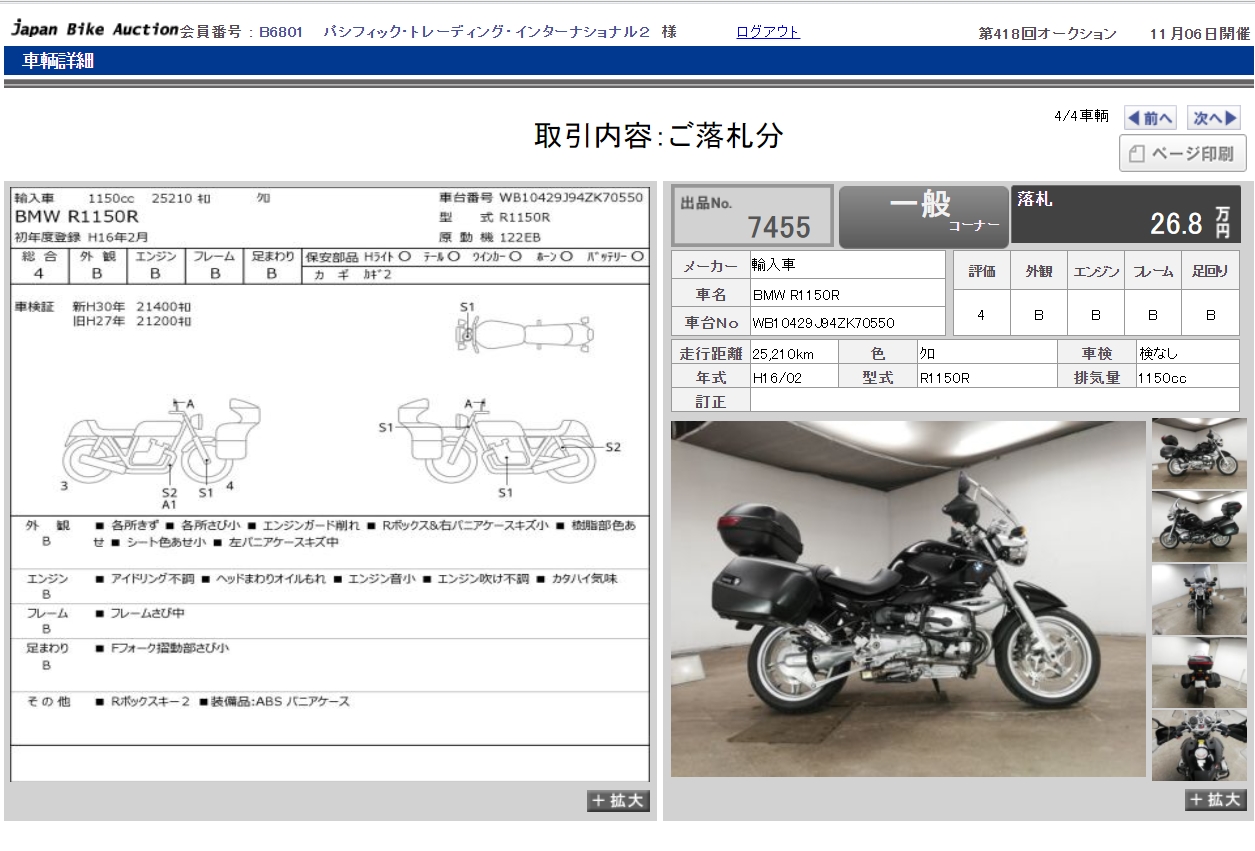Click the 4/4車輌 vehicle counter
The image size is (1255, 851).
[x=1081, y=116]
